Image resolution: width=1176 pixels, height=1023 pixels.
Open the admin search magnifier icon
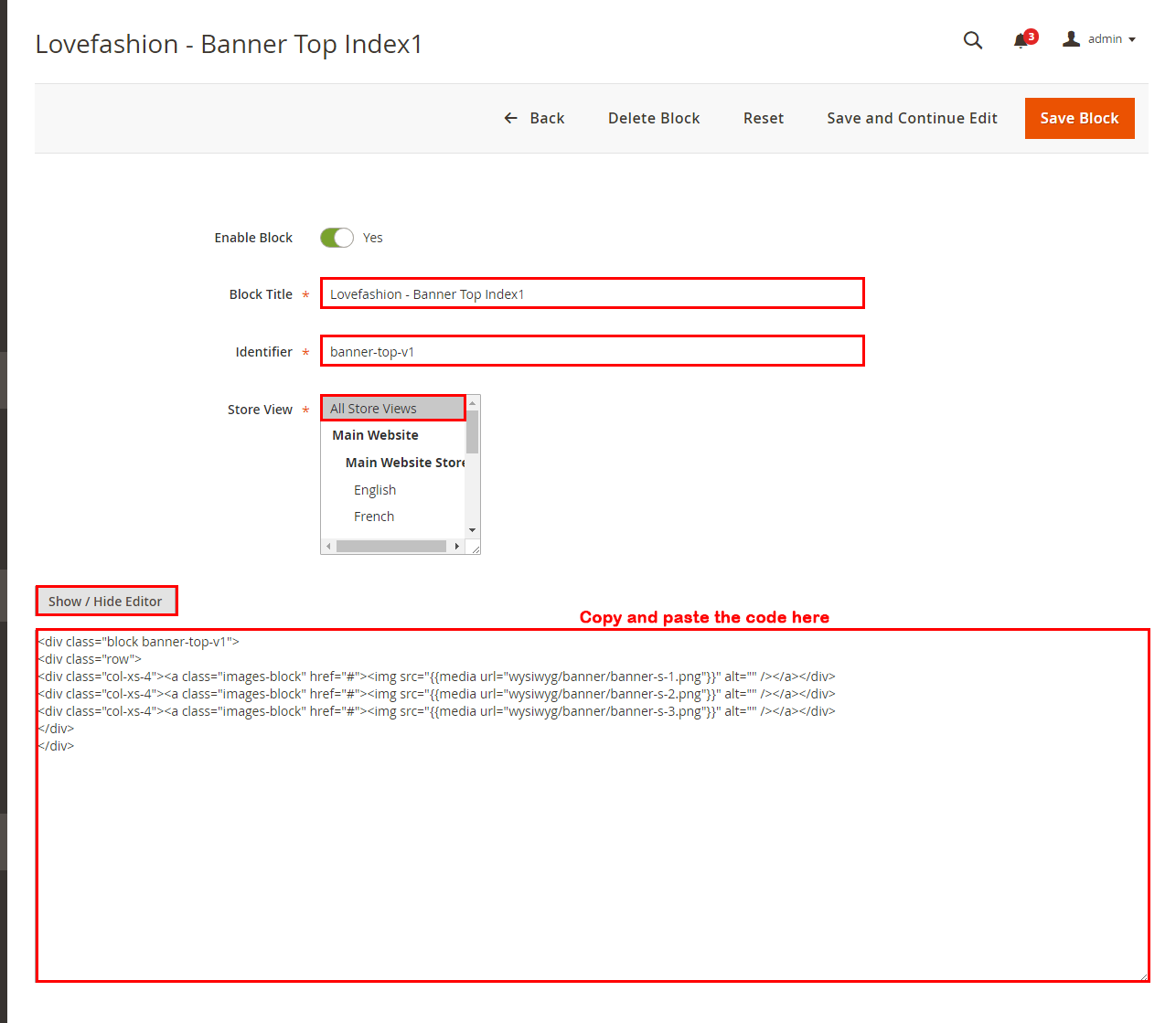[x=973, y=40]
